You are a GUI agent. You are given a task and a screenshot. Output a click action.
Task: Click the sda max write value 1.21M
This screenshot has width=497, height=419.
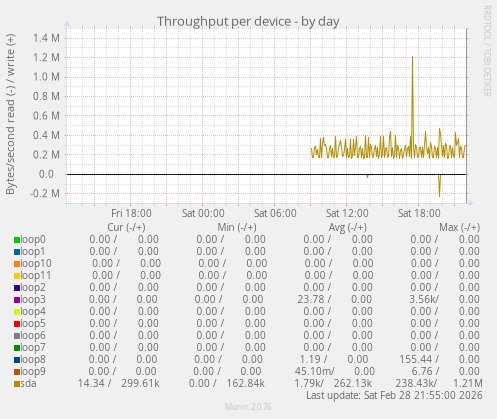coord(467,383)
